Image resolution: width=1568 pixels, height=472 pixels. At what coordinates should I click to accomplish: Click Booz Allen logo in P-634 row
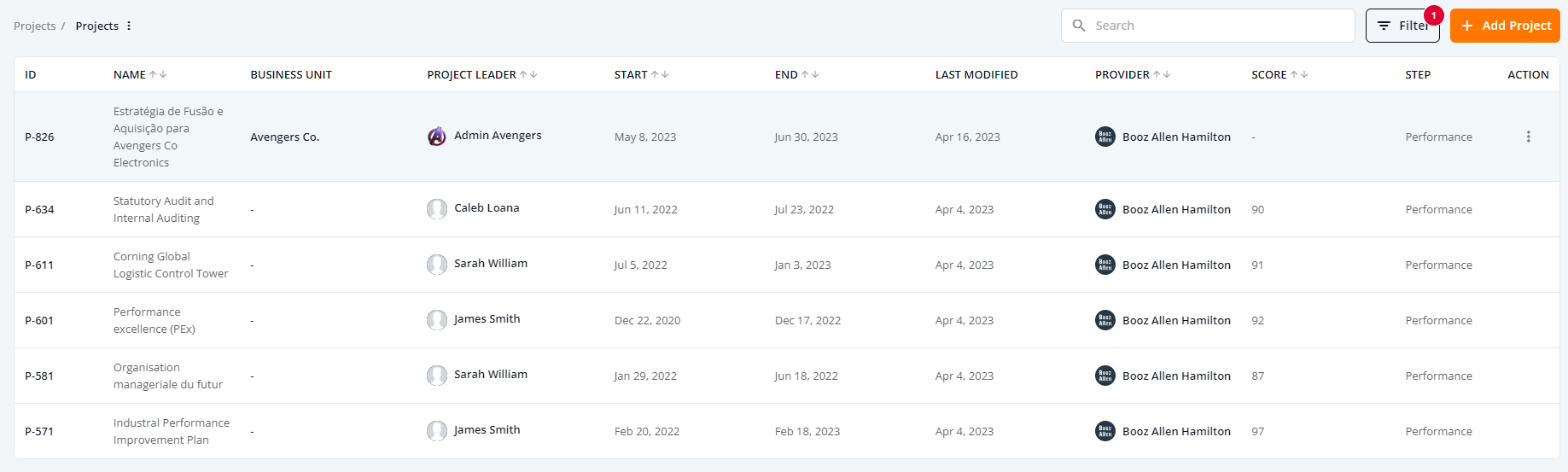1105,209
